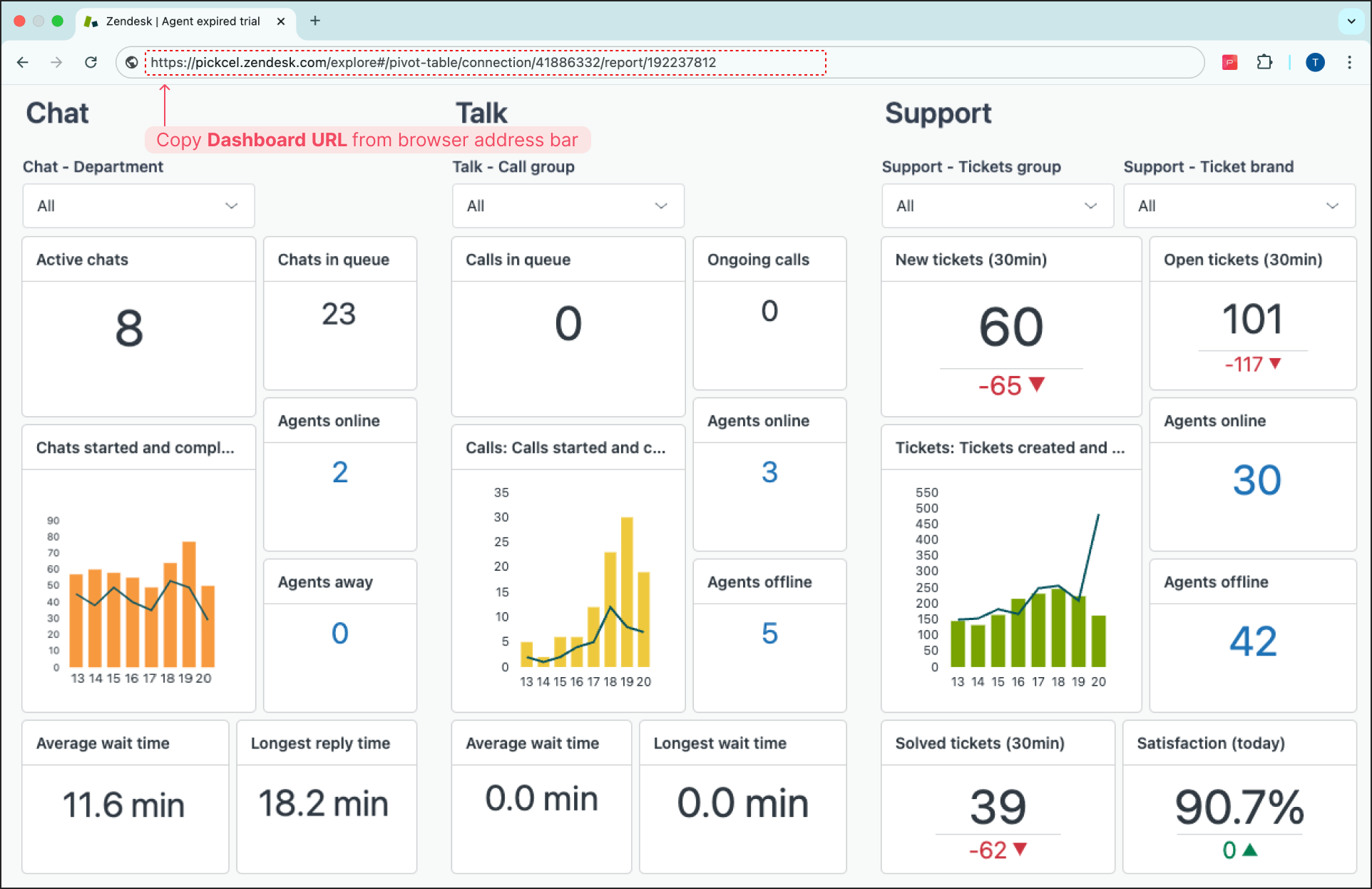Click the browser forward arrow

point(56,63)
